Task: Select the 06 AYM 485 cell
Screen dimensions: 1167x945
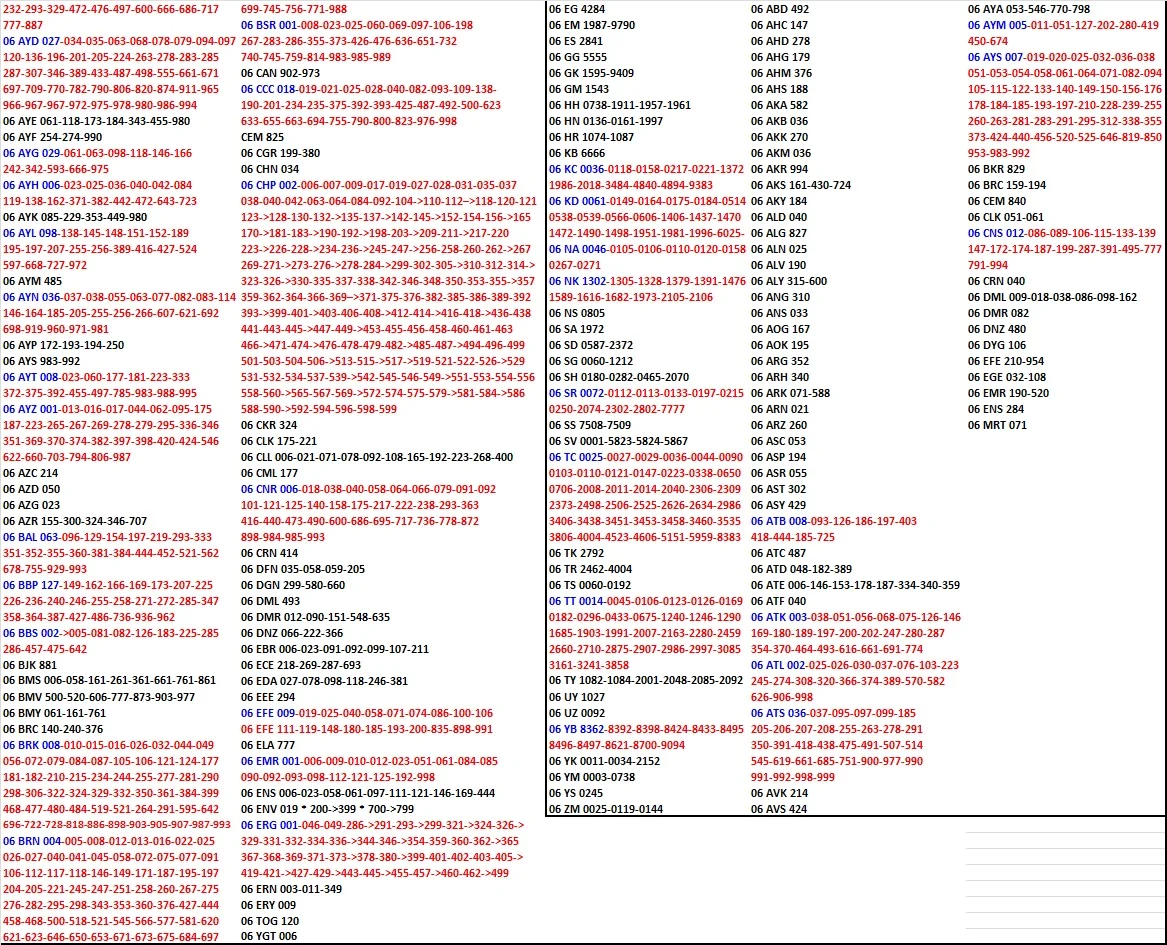Action: tap(32, 281)
